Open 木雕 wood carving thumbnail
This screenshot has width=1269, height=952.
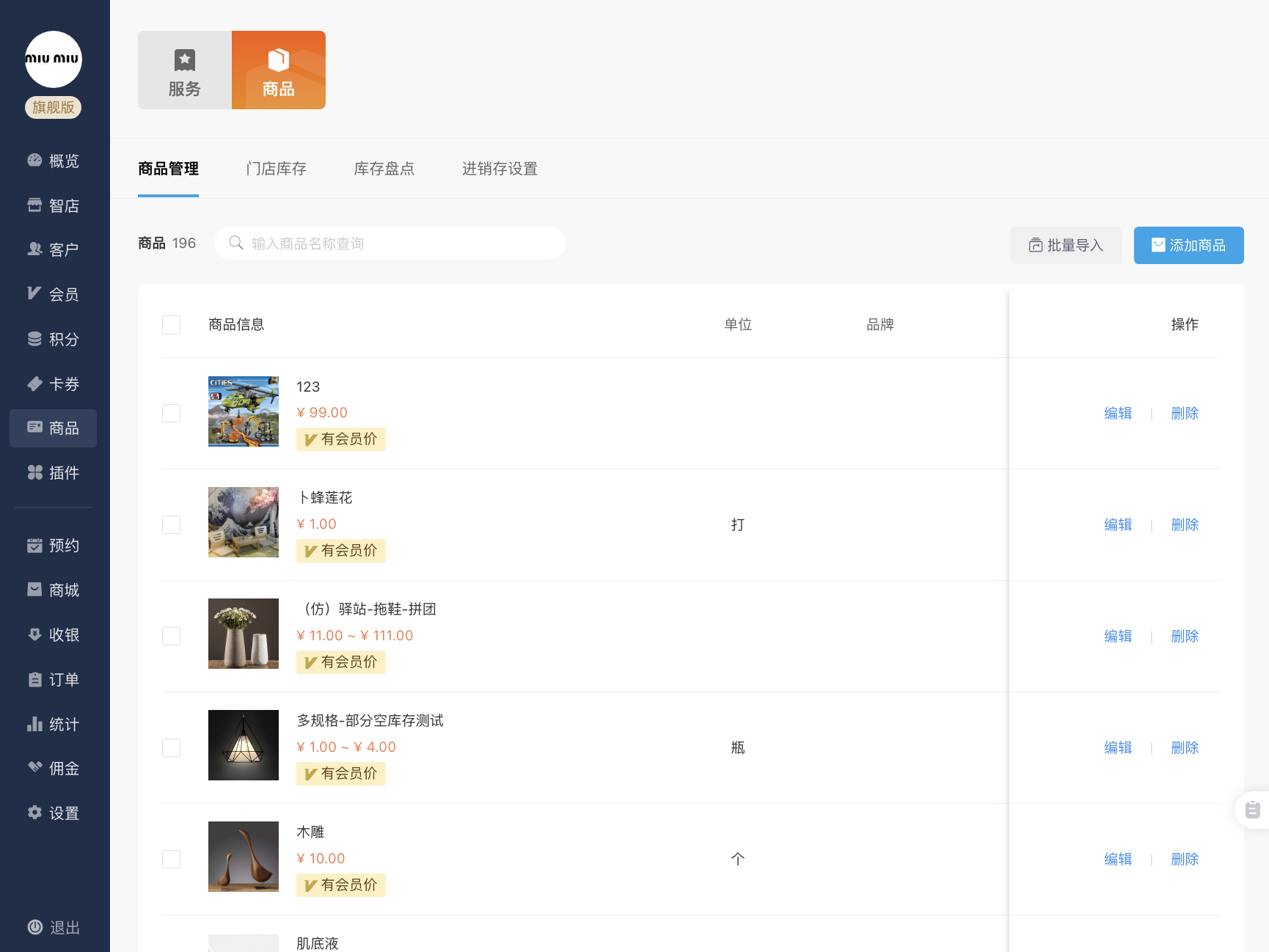point(244,857)
